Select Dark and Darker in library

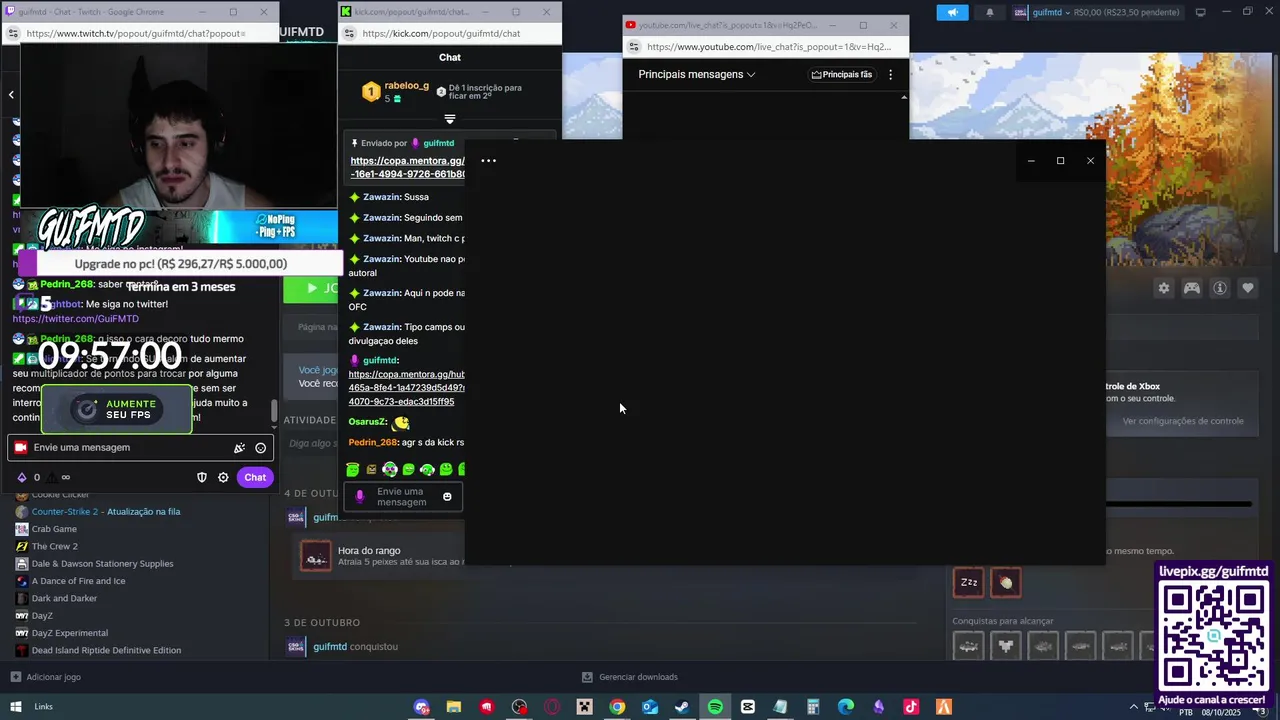click(x=64, y=598)
